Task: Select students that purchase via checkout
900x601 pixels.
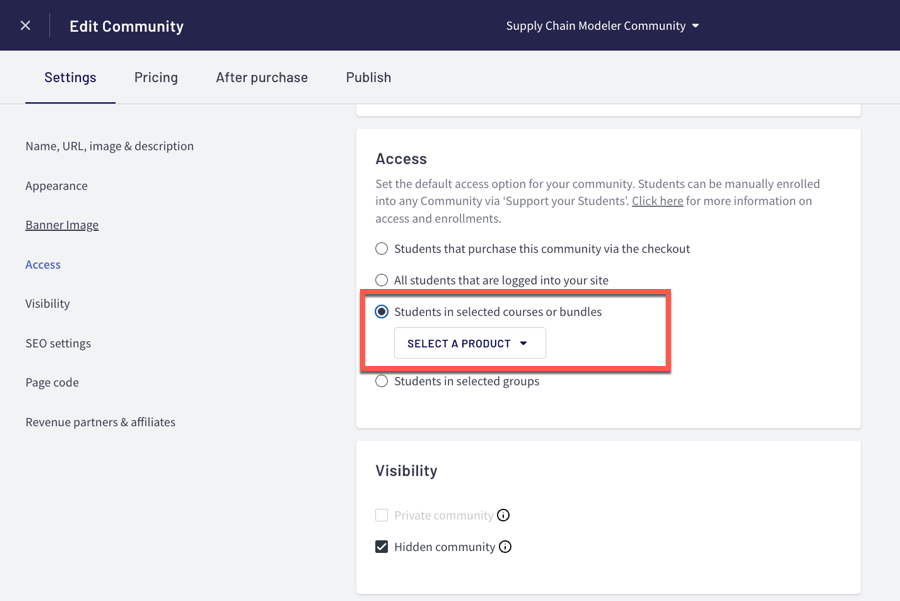Action: click(x=382, y=249)
